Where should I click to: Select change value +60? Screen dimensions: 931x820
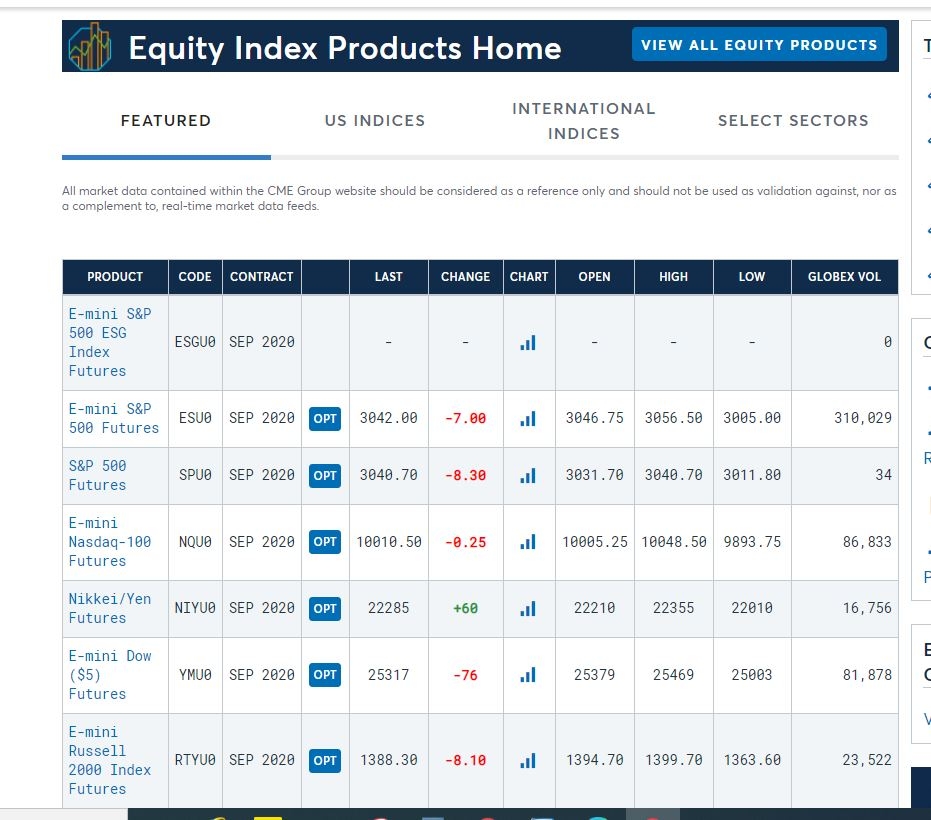coord(466,609)
